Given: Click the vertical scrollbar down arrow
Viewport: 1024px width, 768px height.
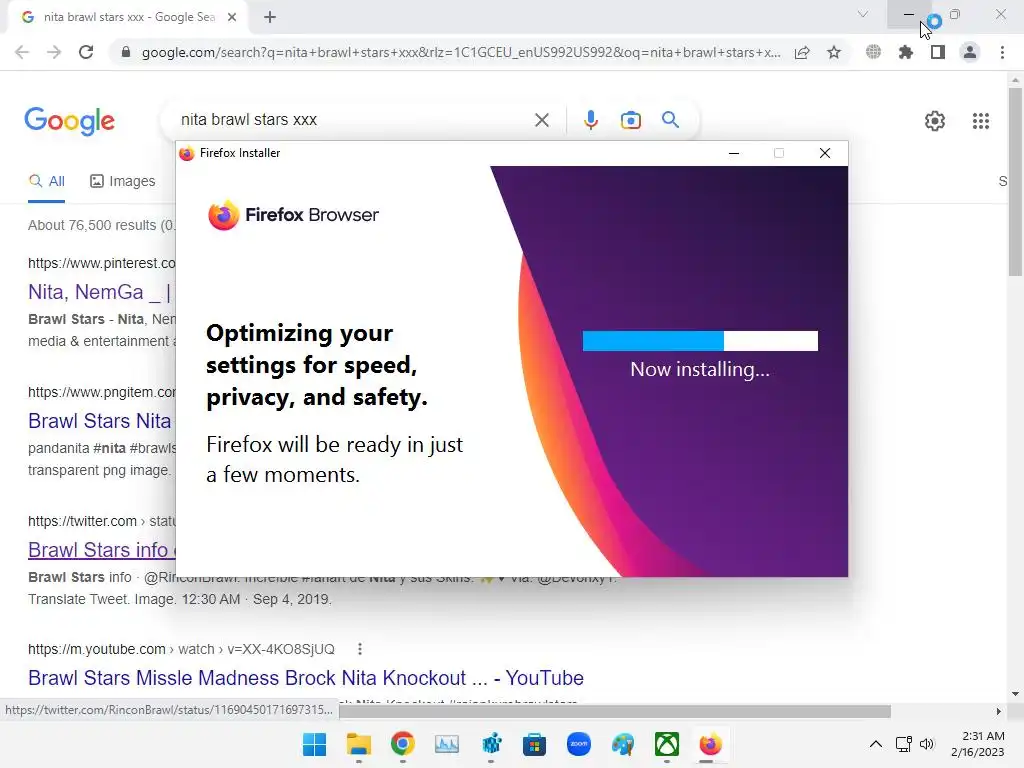Looking at the screenshot, I should point(1015,694).
